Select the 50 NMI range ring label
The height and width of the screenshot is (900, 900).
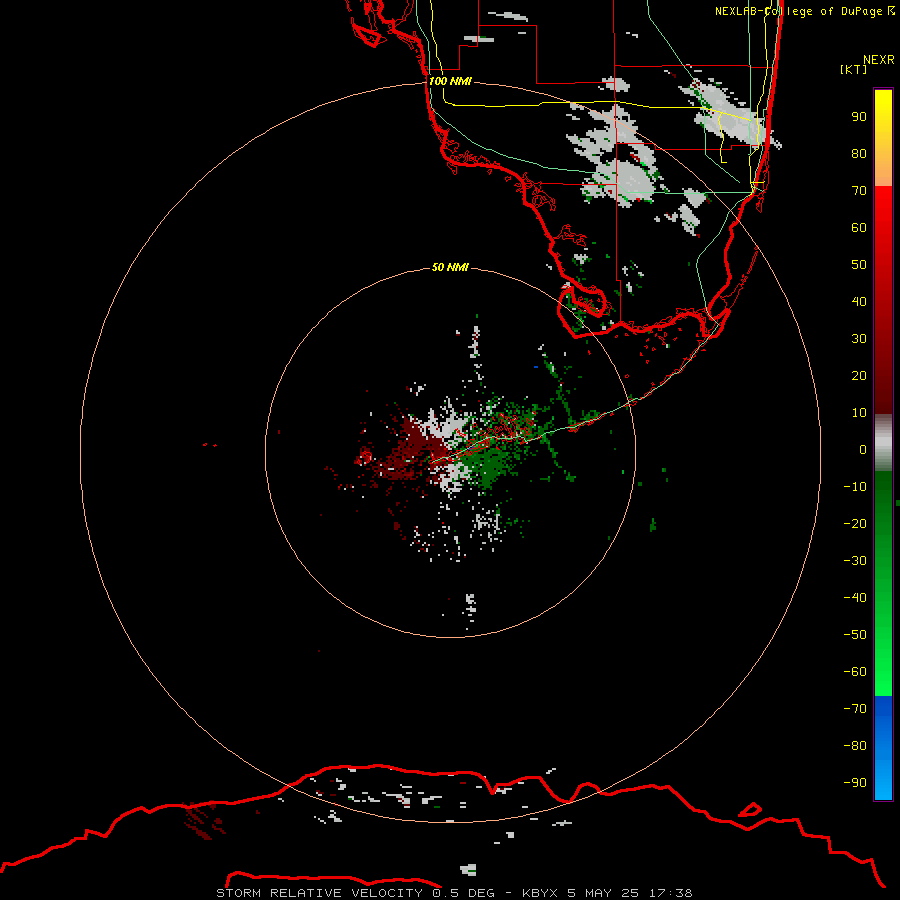[x=451, y=267]
